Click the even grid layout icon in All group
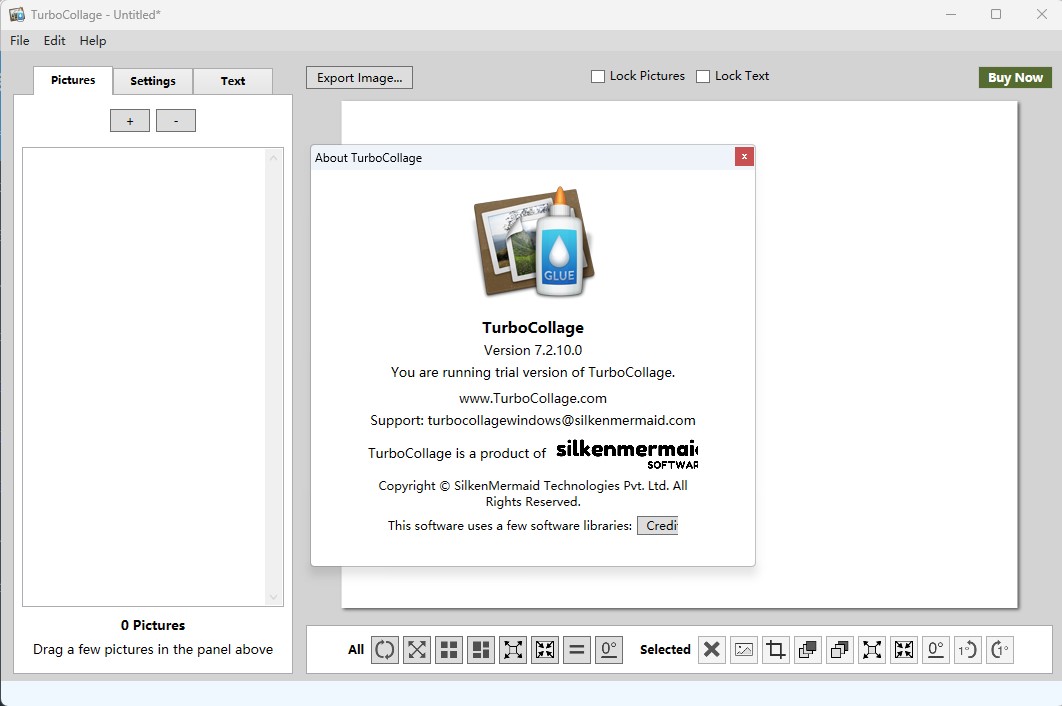The image size is (1062, 706). click(x=449, y=650)
